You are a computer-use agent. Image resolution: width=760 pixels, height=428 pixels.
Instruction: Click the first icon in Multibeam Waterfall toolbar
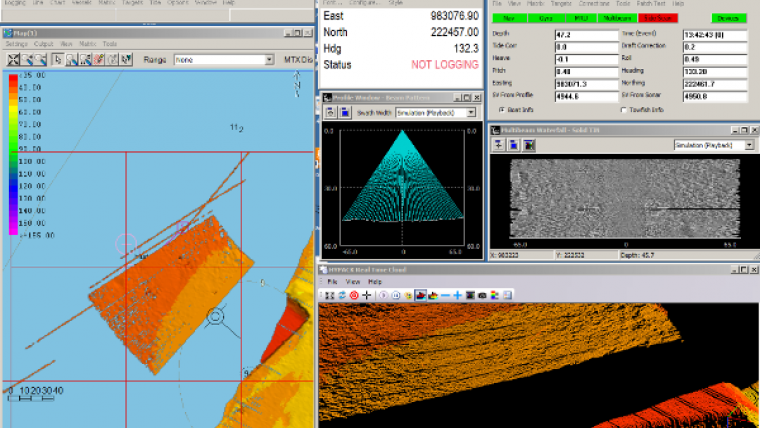pos(497,145)
